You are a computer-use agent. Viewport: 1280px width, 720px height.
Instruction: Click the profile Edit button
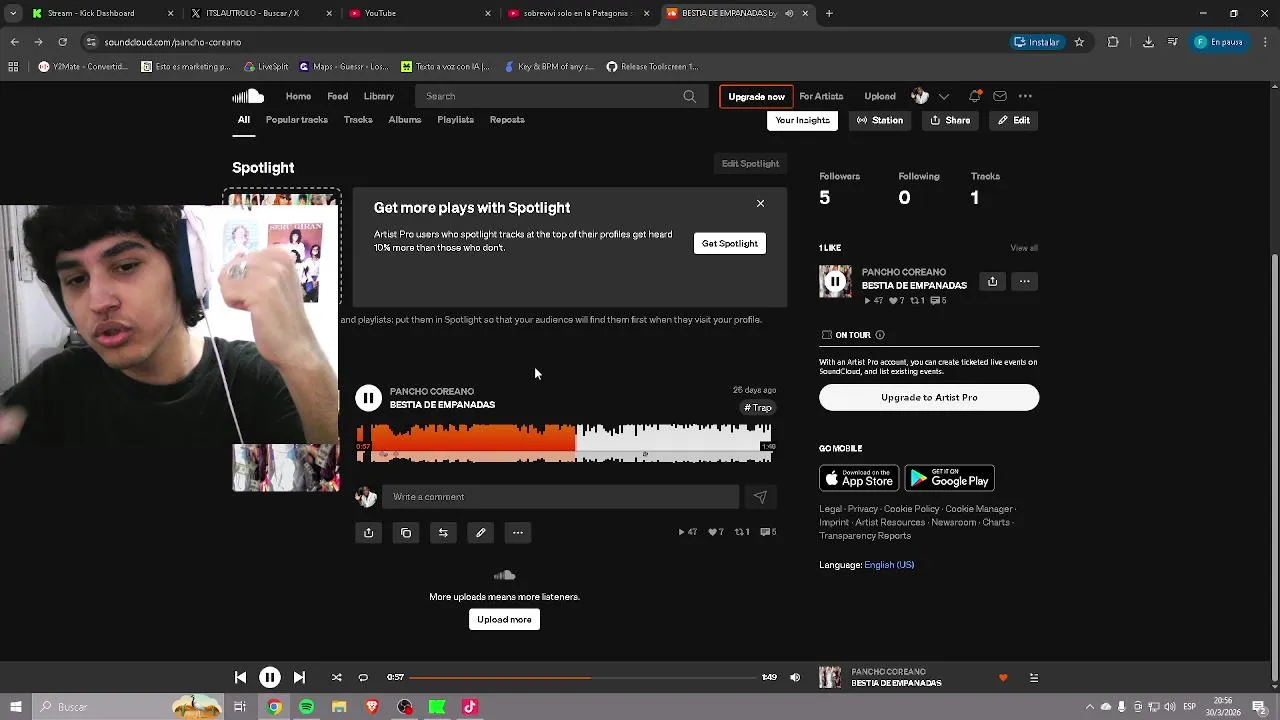[1014, 120]
